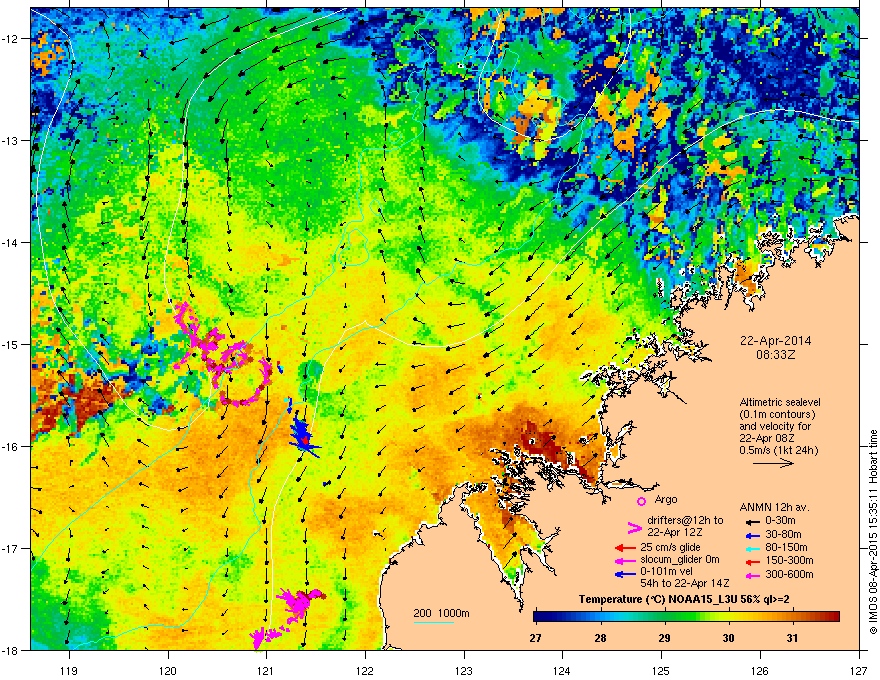Click the 30-80m depth label
Screen dimensions: 880x680
coord(783,535)
